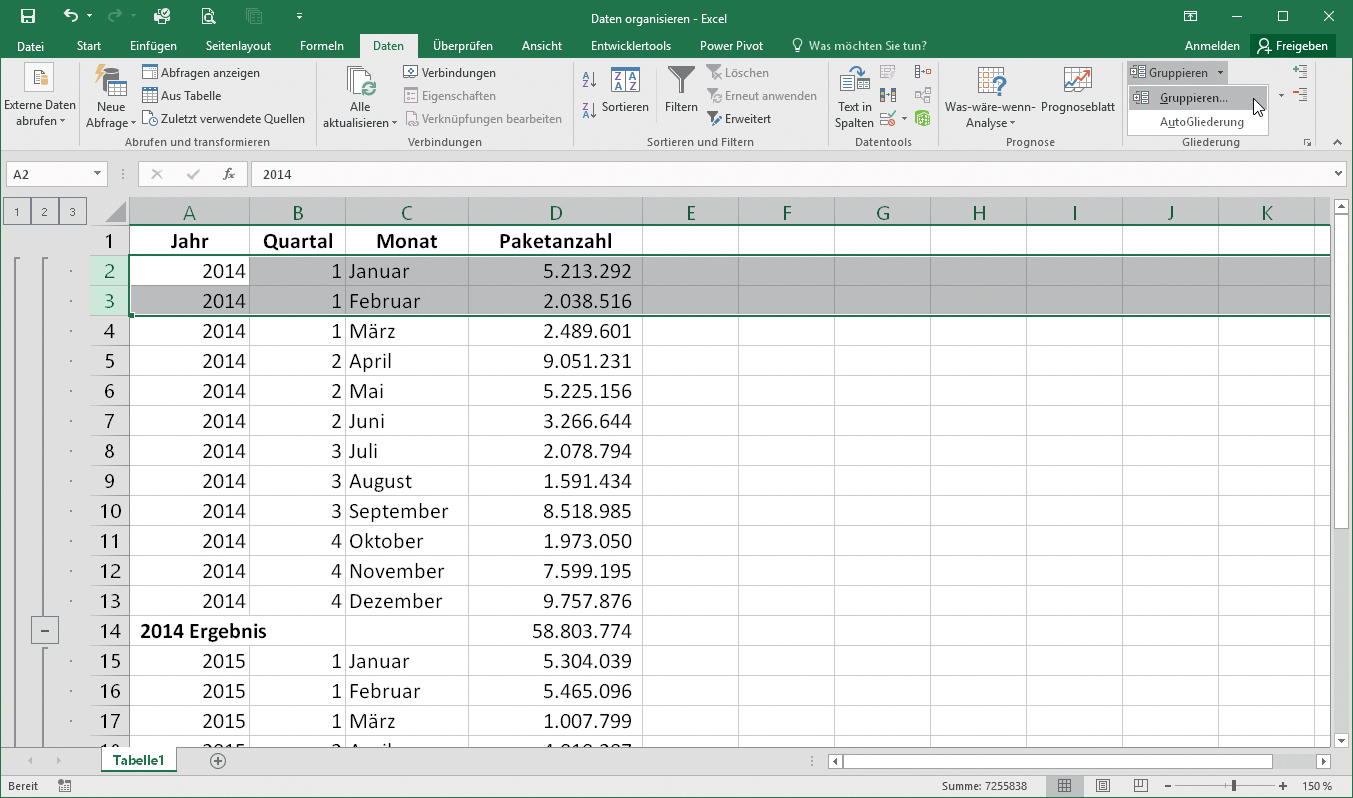Image resolution: width=1353 pixels, height=798 pixels.
Task: Open the Neue Abfrage dropdown
Action: [x=111, y=98]
